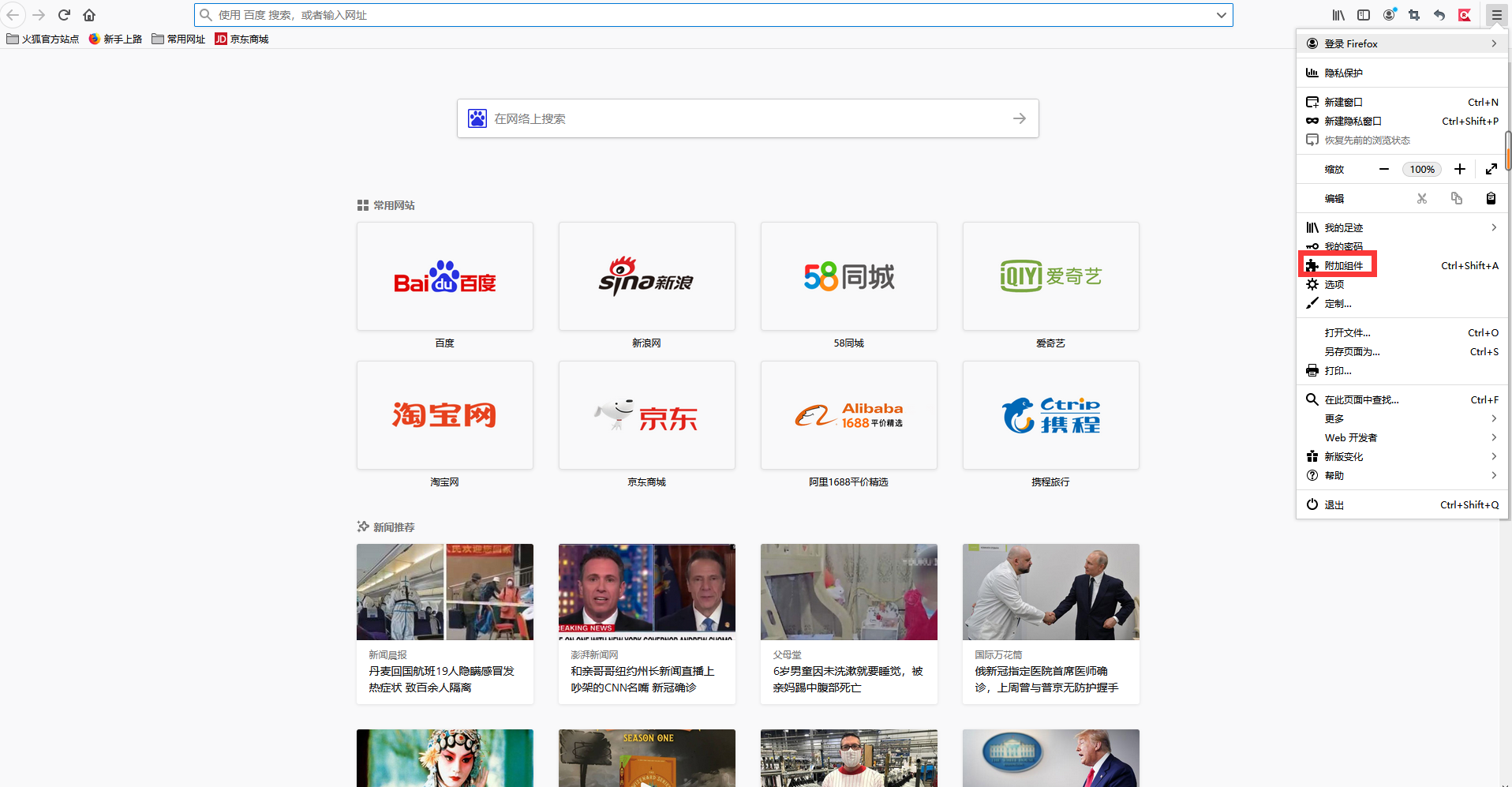1512x787 pixels.
Task: Click the screenshot crop tool icon
Action: (x=1414, y=15)
